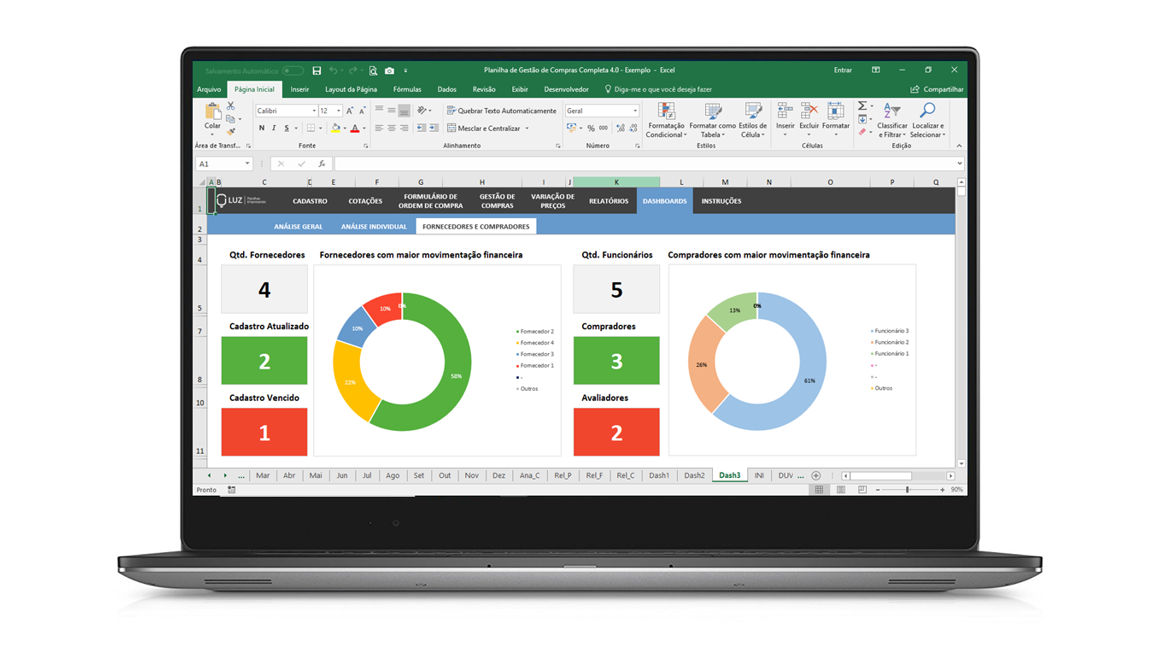Click into the formula bar input
This screenshot has width=1158, height=649.
[644, 164]
